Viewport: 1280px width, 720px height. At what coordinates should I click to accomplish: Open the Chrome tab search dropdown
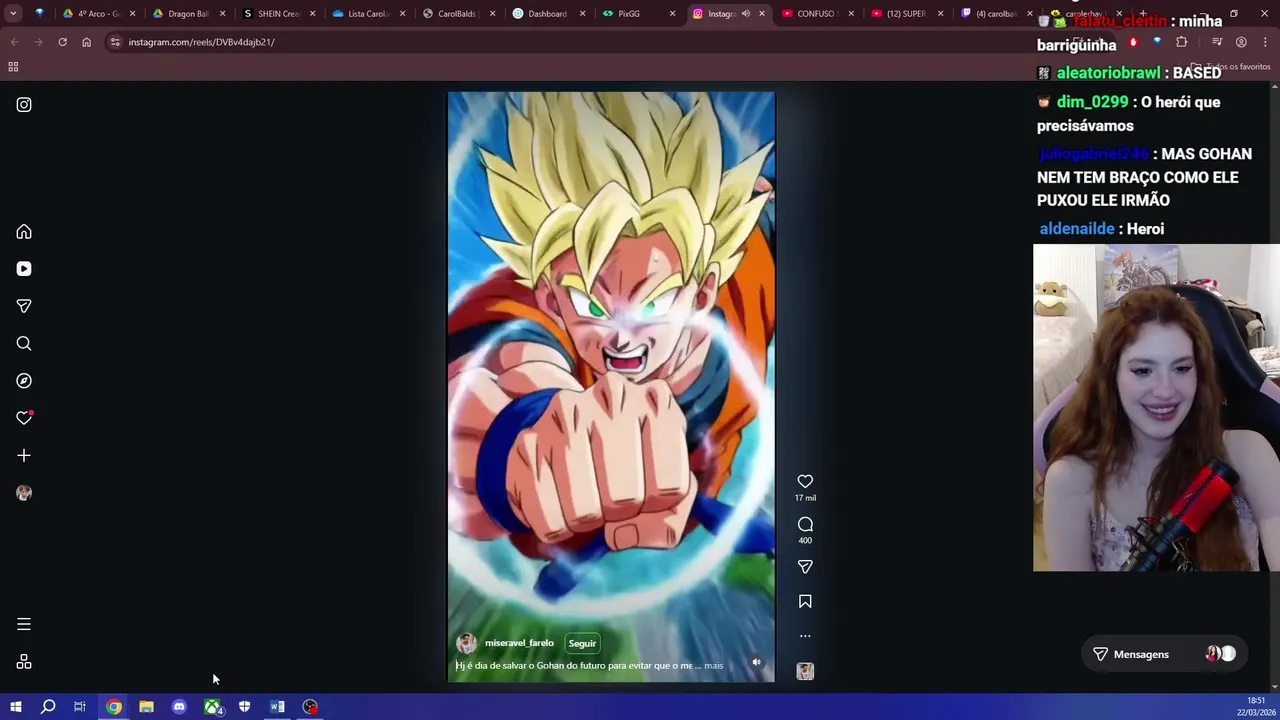[13, 14]
